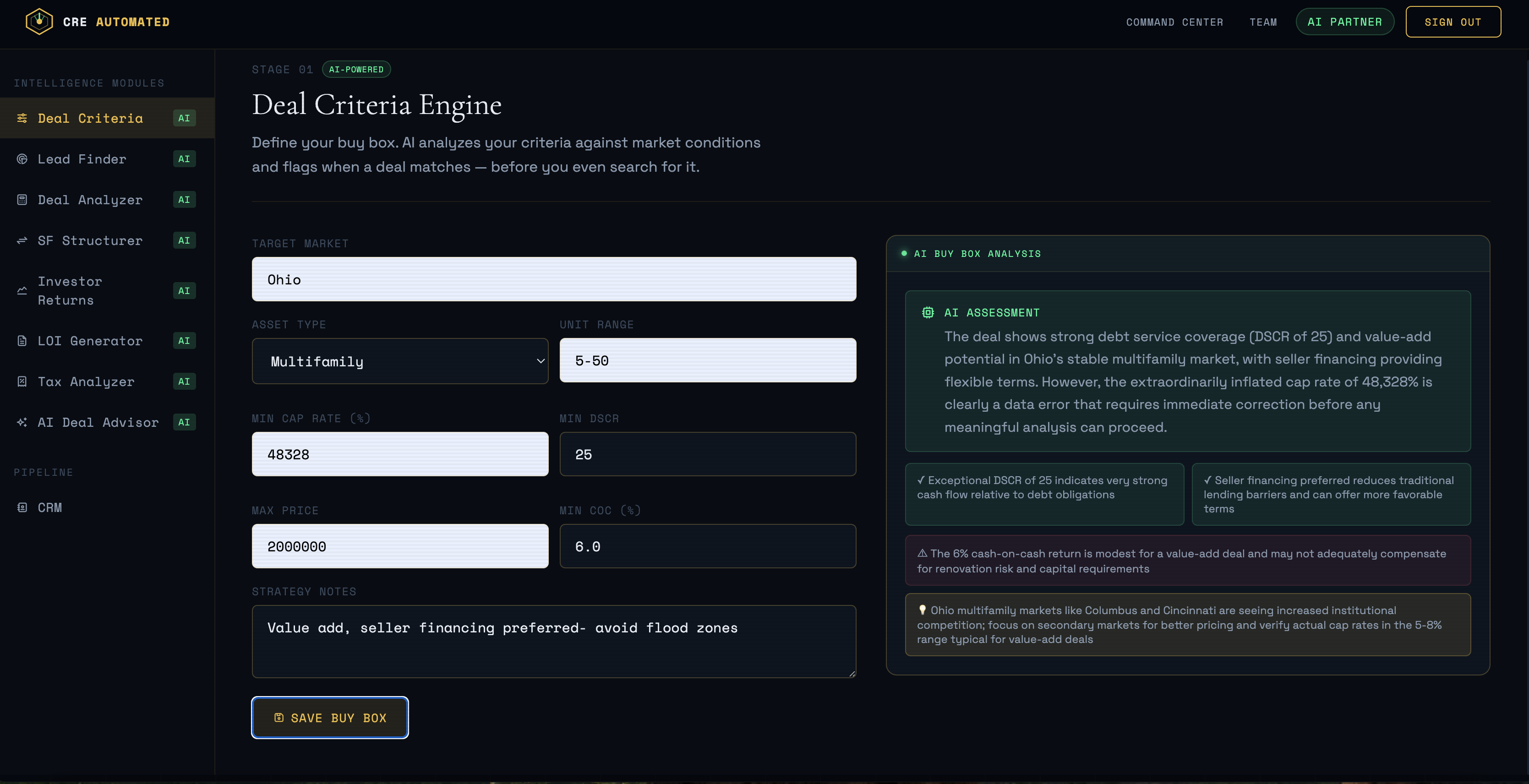Click the green status dot in AI Buy Box Analysis
The width and height of the screenshot is (1529, 784).
904,253
